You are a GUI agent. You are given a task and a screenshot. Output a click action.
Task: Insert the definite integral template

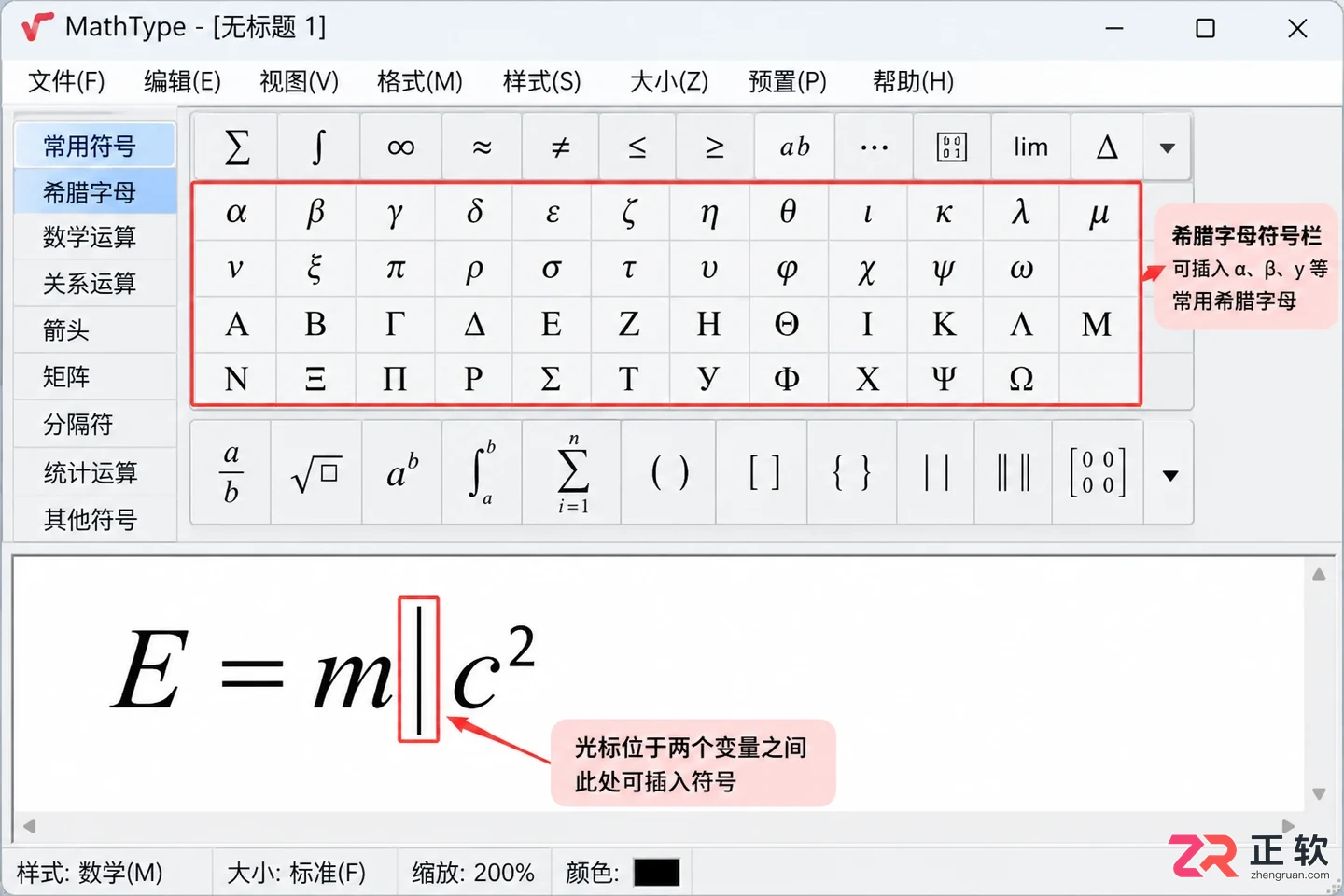click(x=482, y=473)
